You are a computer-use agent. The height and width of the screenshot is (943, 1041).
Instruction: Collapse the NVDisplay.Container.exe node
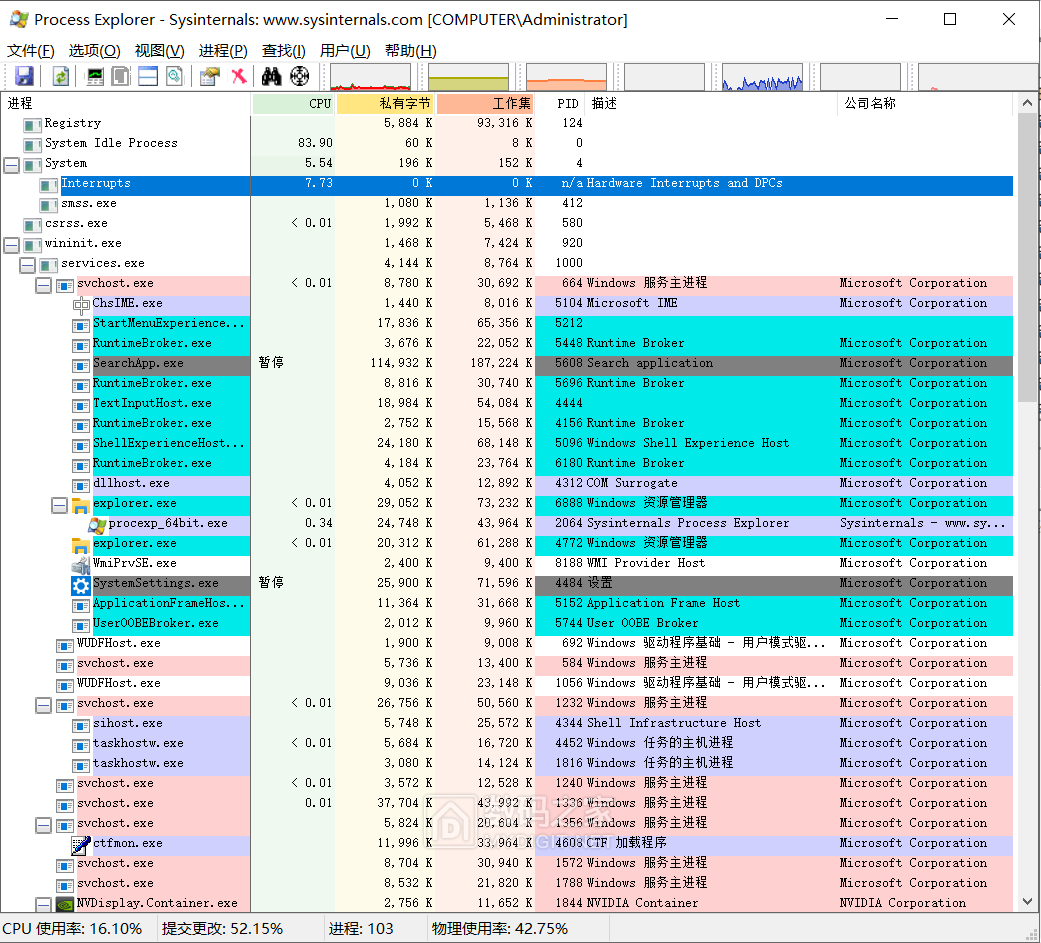[x=43, y=904]
